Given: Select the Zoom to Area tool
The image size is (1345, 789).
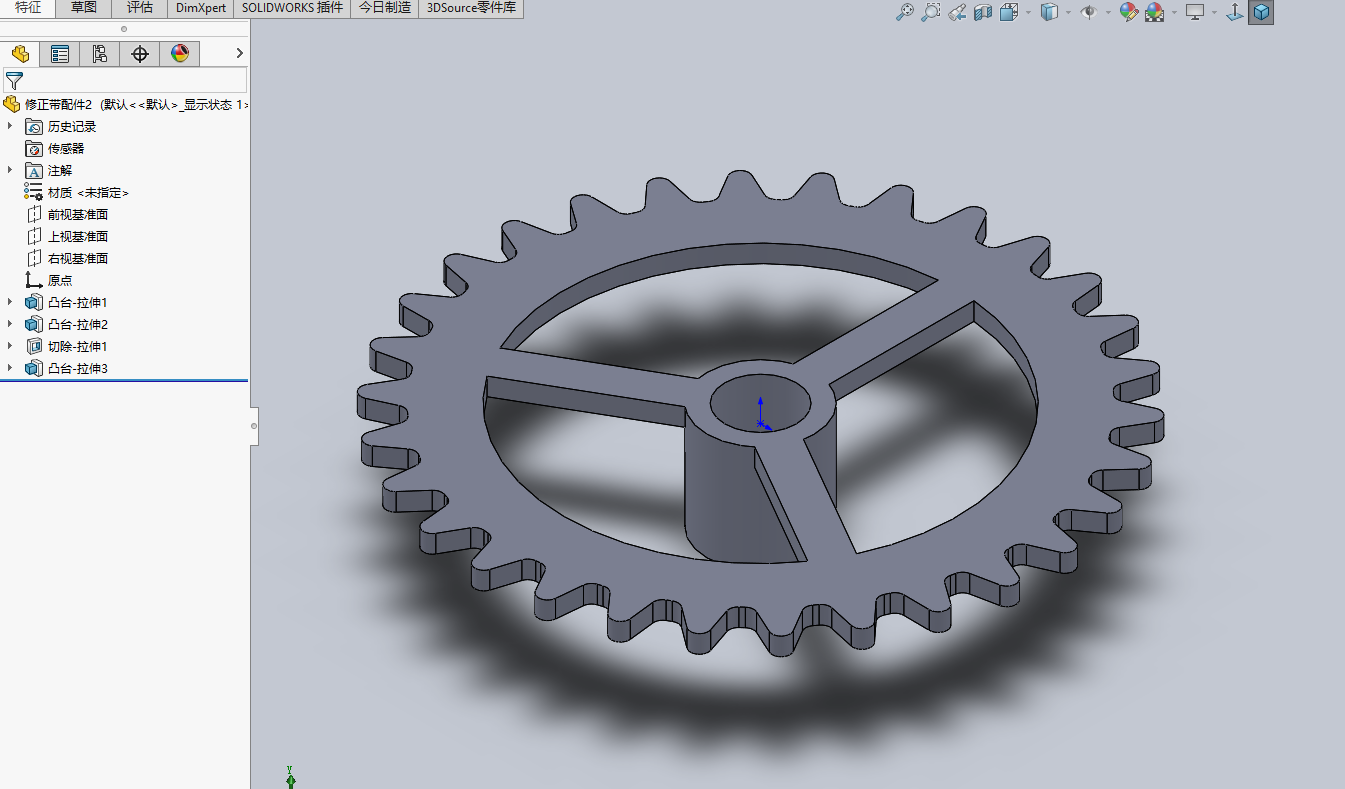Looking at the screenshot, I should click(931, 12).
